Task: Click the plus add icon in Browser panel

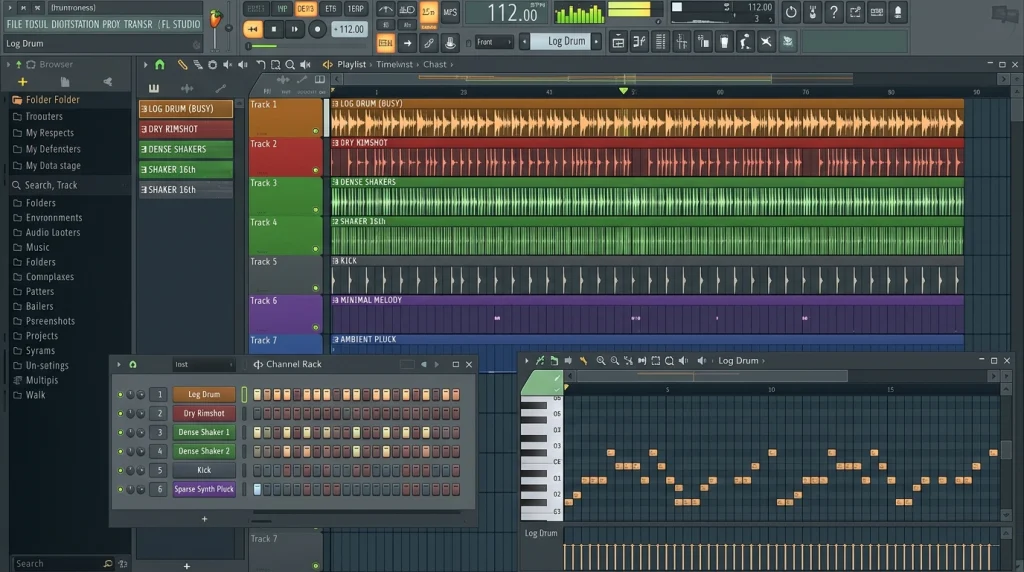Action: click(23, 82)
